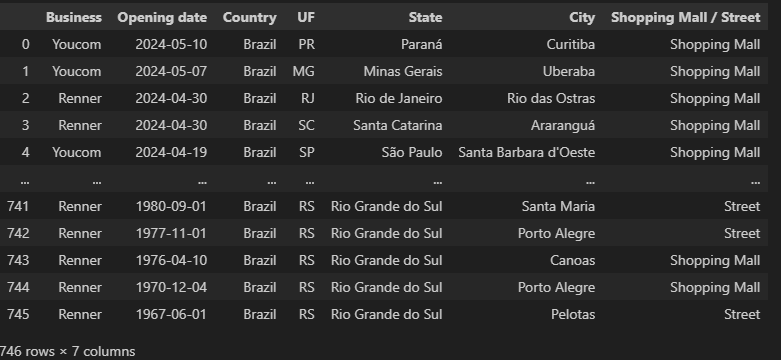Select row index 741

coord(18,206)
